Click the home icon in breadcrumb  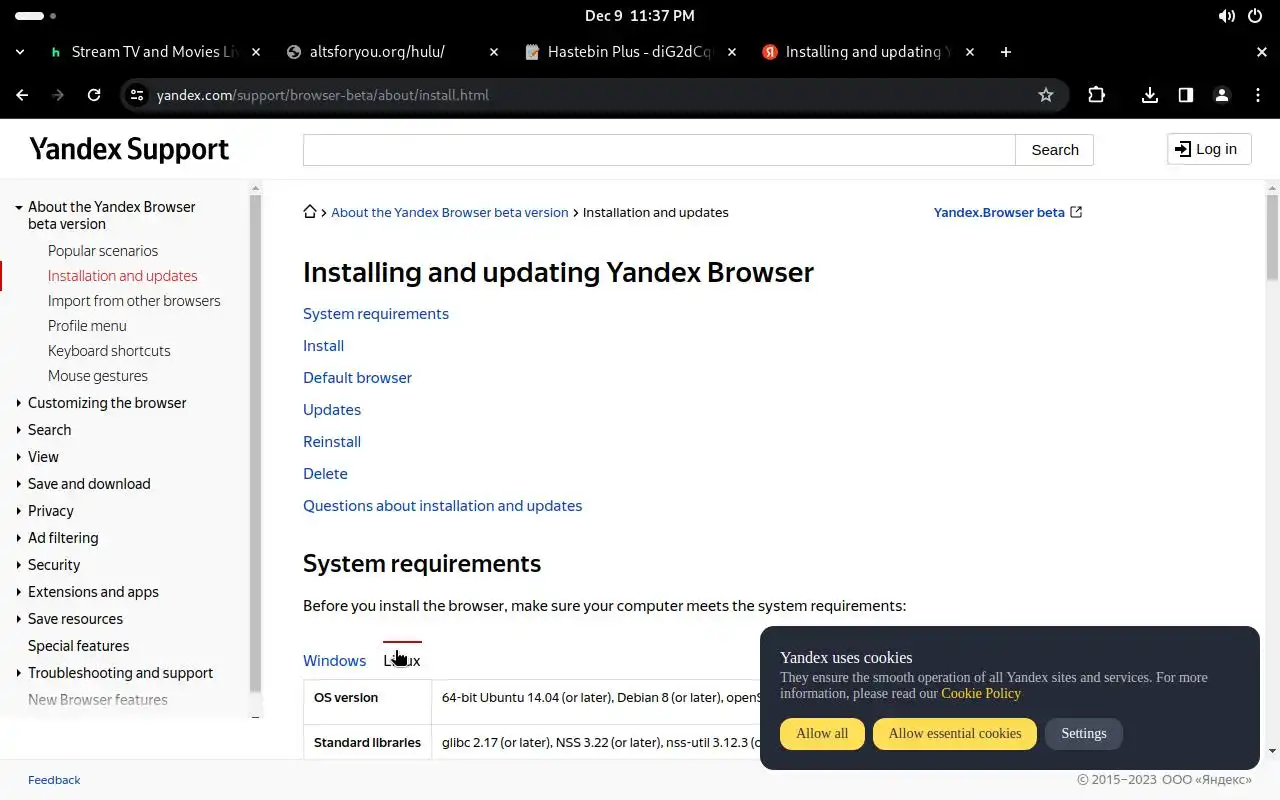point(310,212)
